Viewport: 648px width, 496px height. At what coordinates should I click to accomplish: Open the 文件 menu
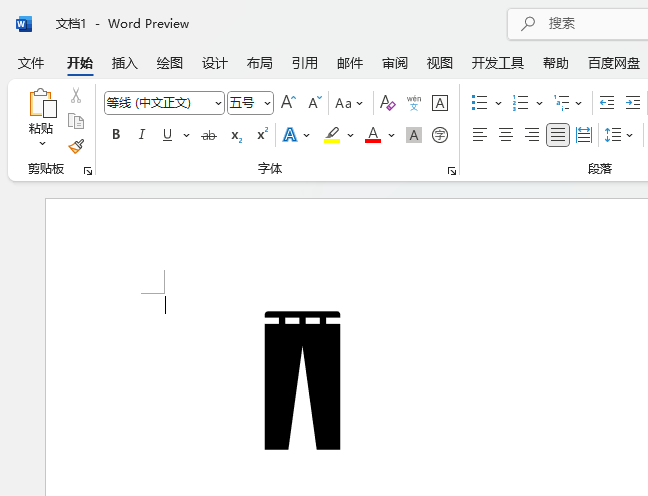[31, 63]
